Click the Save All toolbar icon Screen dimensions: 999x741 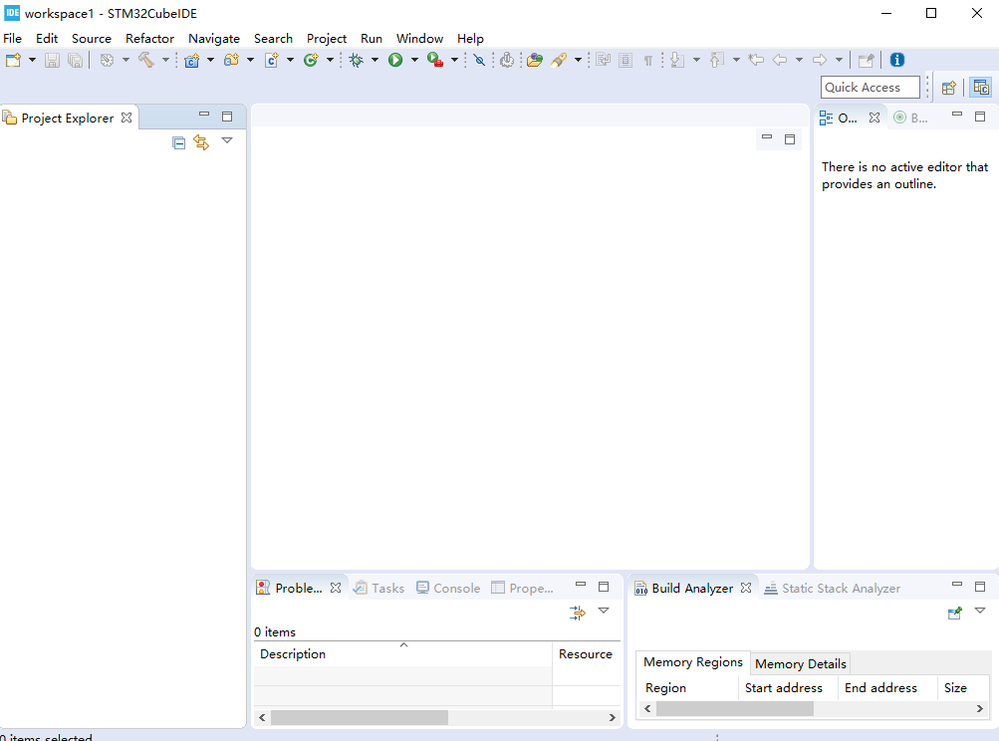point(75,60)
